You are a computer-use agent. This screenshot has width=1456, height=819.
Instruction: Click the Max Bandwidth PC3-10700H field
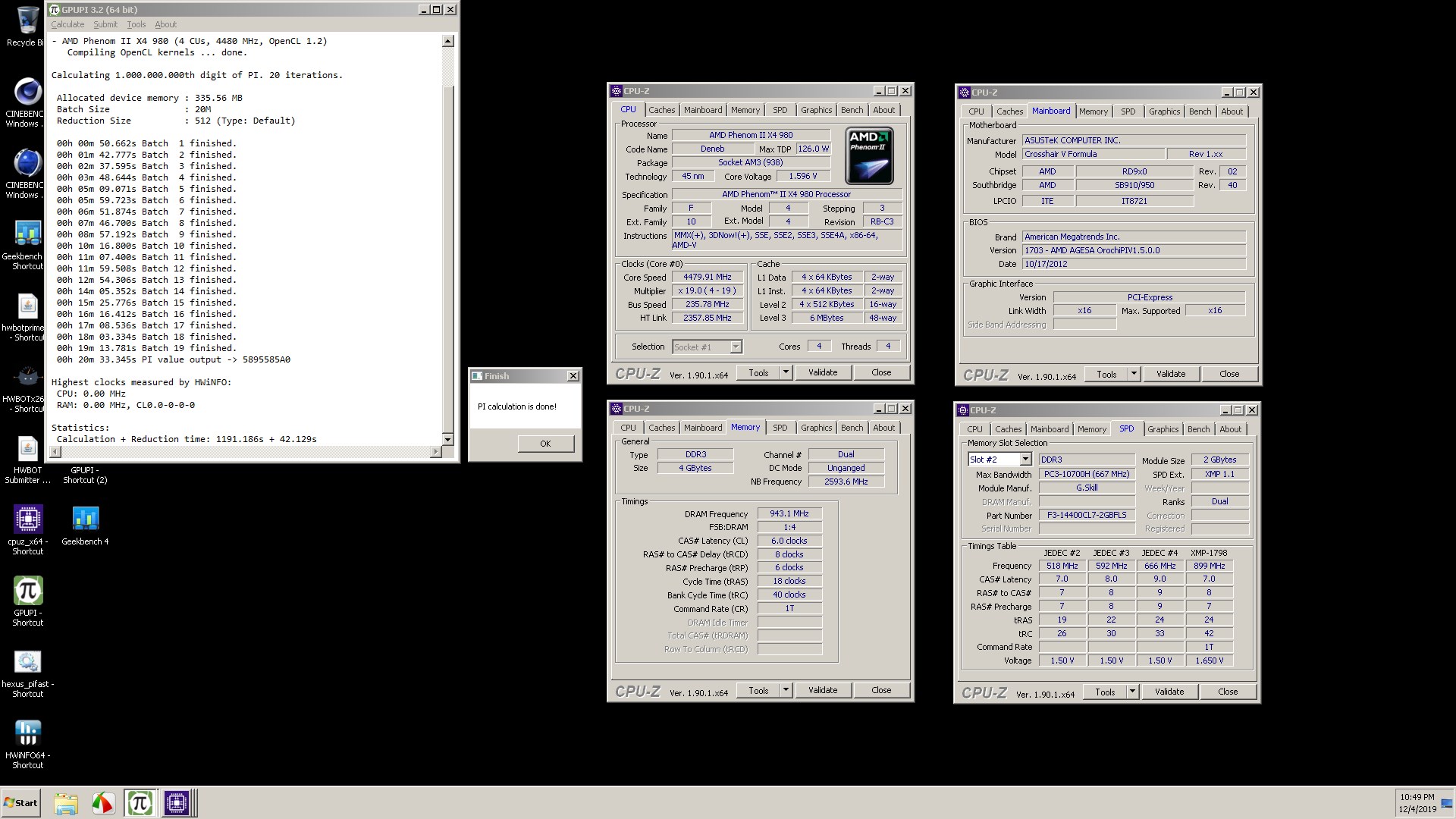coord(1086,474)
